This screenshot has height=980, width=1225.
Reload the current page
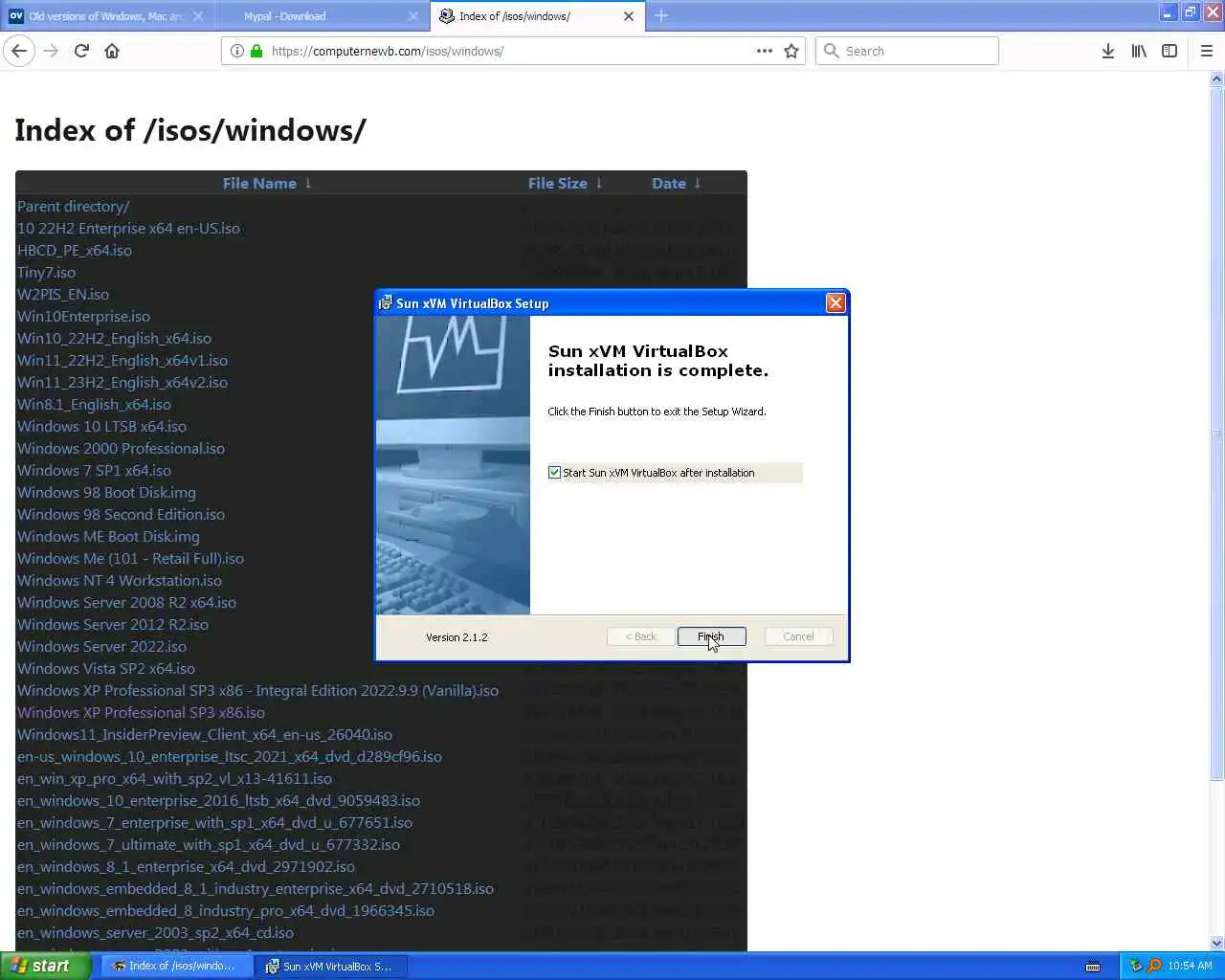coord(81,51)
